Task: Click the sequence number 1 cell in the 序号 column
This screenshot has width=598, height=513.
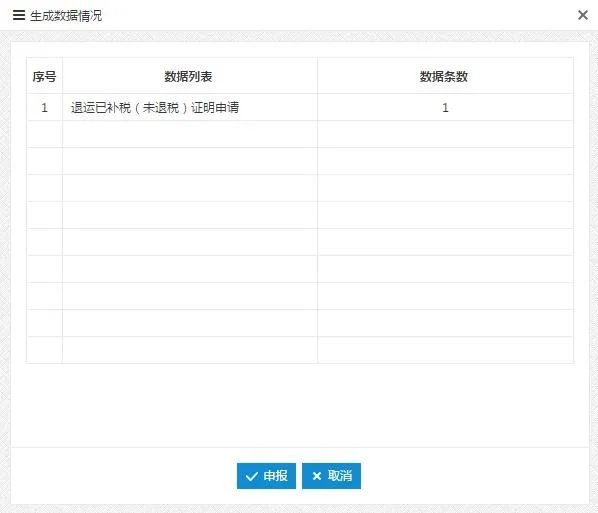Action: click(45, 108)
